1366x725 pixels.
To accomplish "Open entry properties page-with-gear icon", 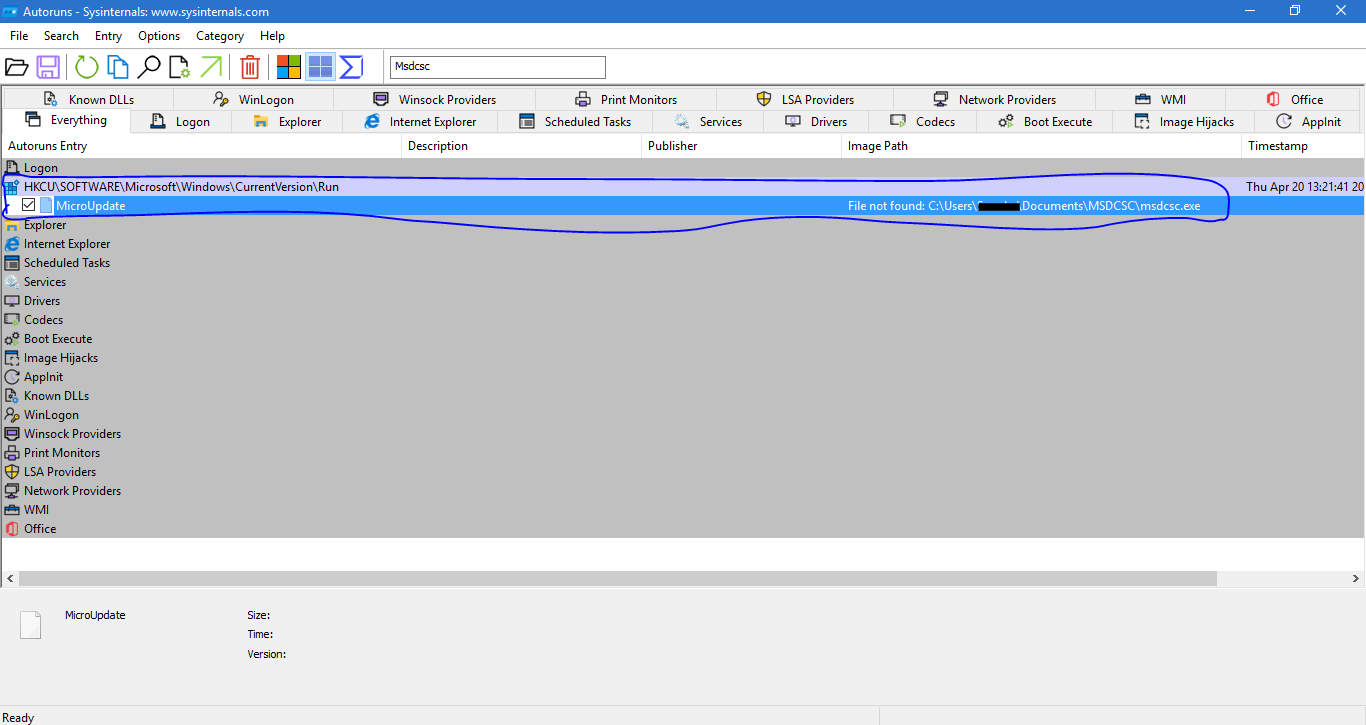I will pyautogui.click(x=179, y=67).
